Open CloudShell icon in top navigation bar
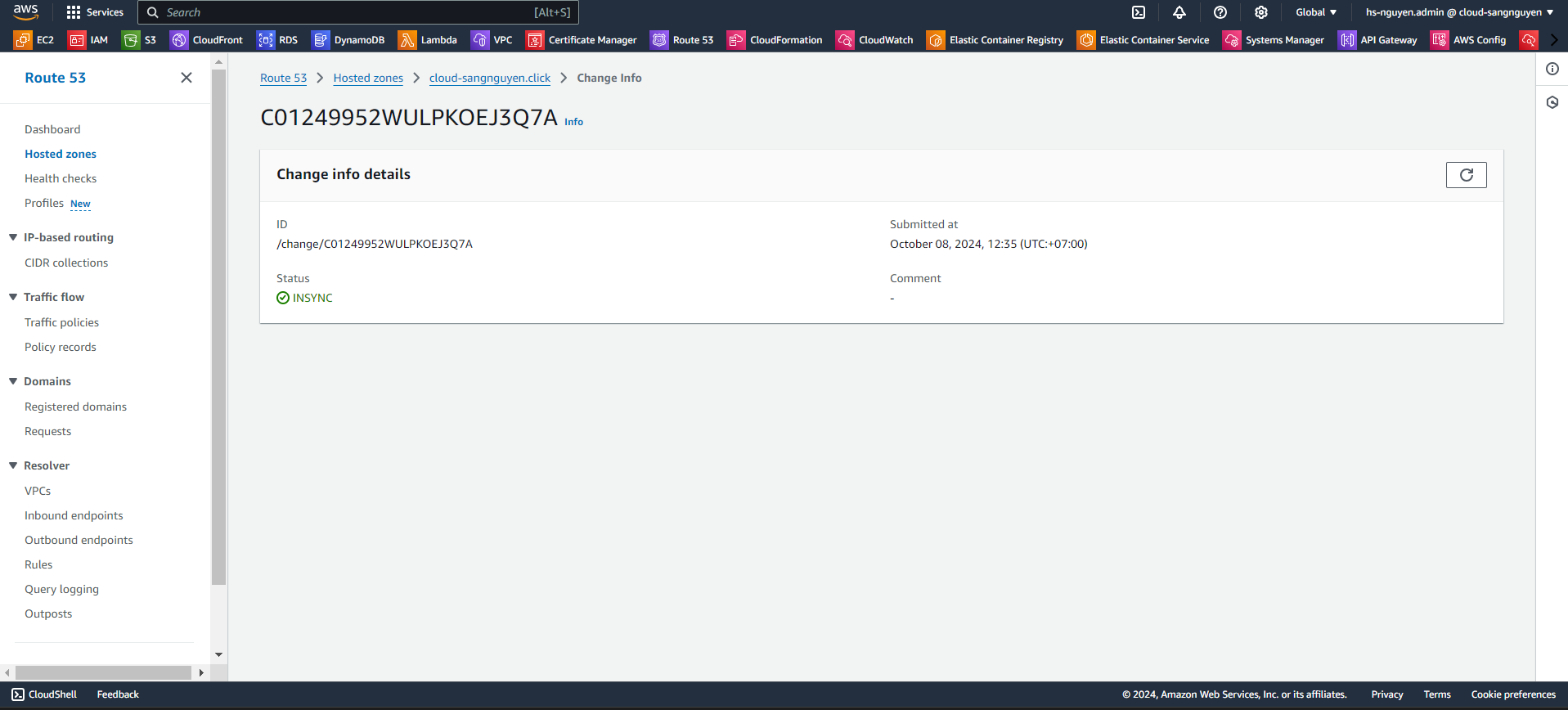This screenshot has width=1568, height=710. click(1138, 12)
